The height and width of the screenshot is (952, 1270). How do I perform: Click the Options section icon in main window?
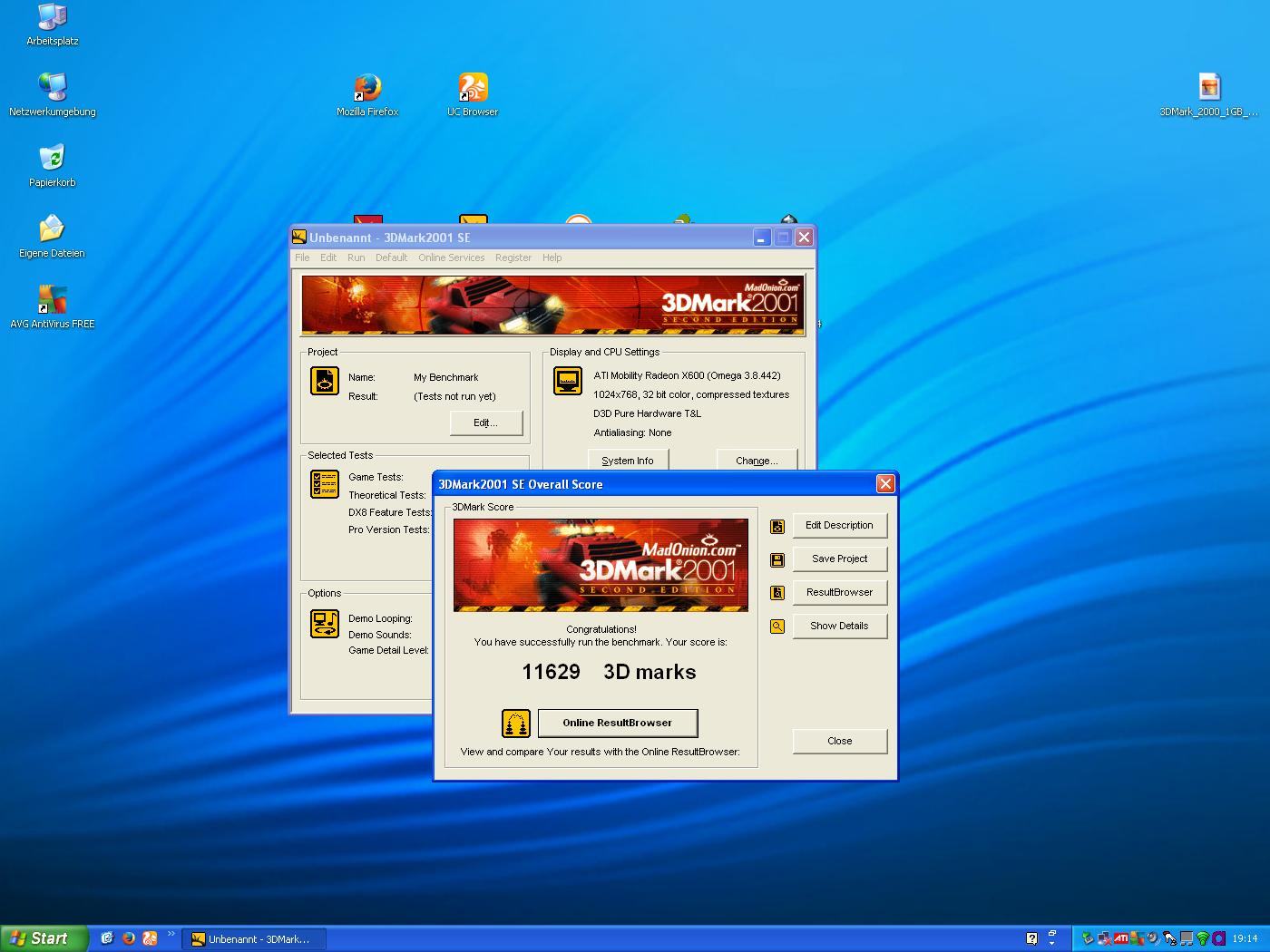(x=325, y=624)
